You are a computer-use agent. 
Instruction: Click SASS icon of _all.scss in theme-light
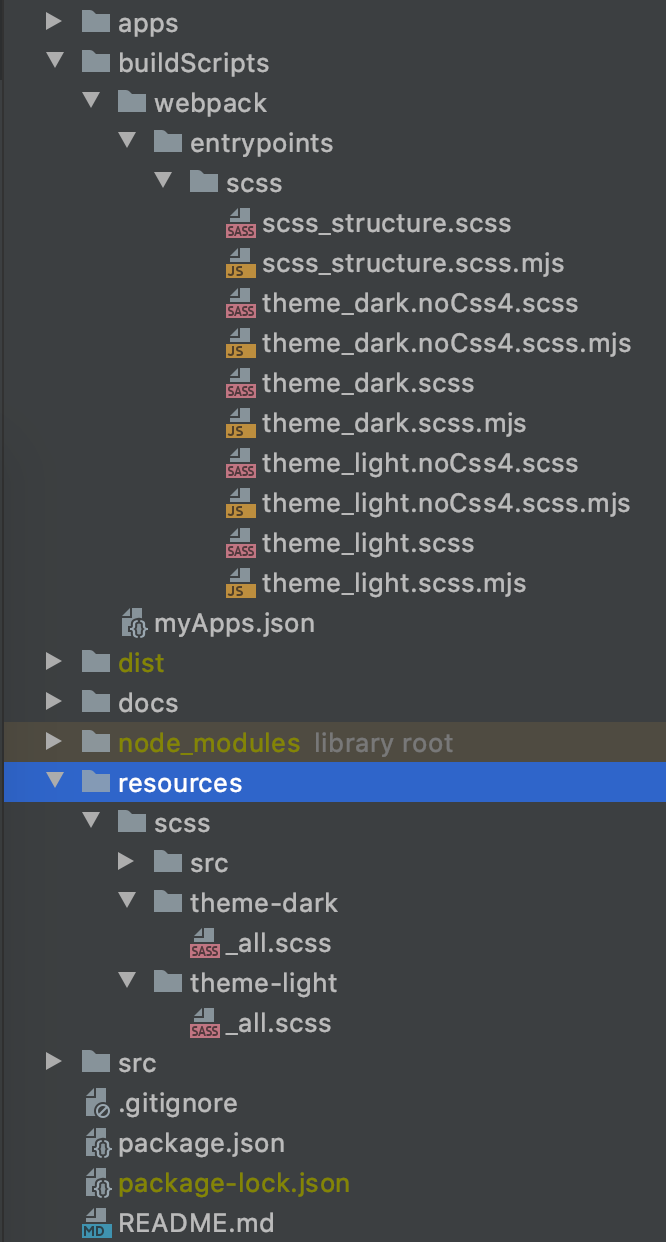[x=204, y=1023]
